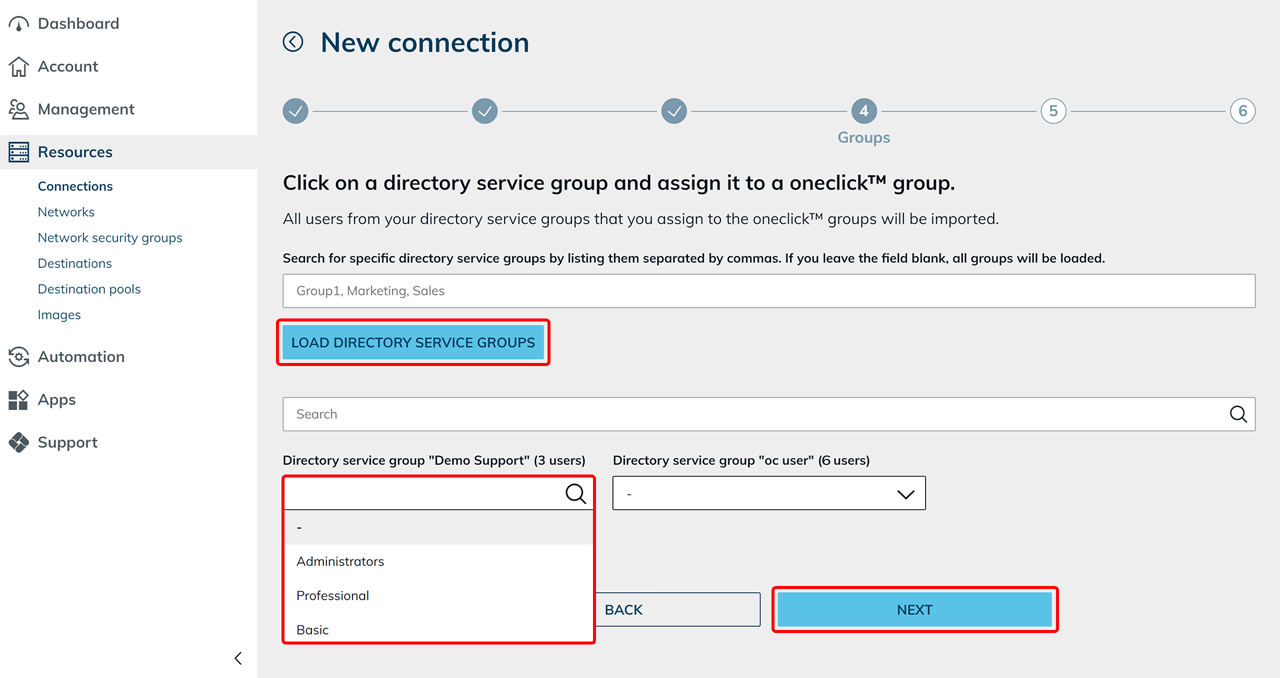Click the Account house icon

pos(18,67)
